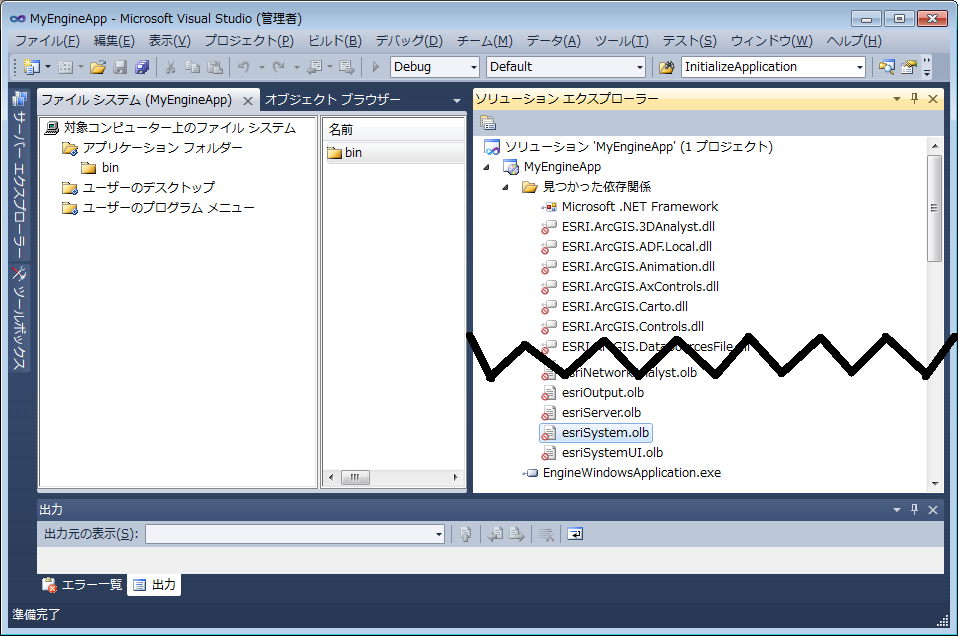The height and width of the screenshot is (636, 958).
Task: Switch to the エラー一覧 tab
Action: (83, 585)
